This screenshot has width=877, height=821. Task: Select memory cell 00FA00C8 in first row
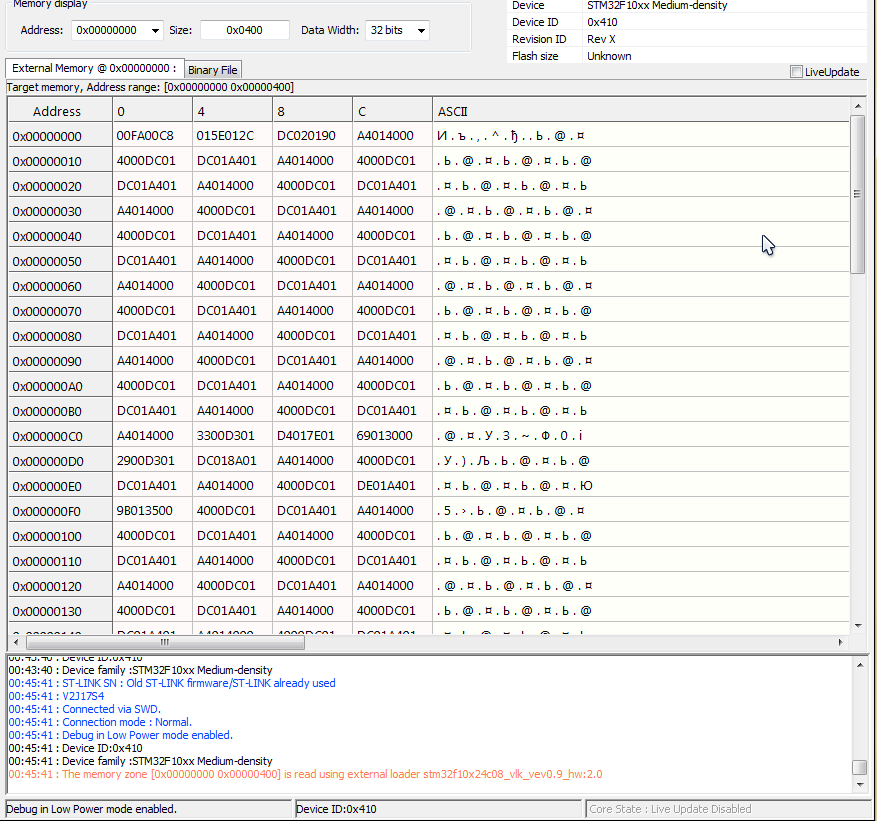click(145, 136)
